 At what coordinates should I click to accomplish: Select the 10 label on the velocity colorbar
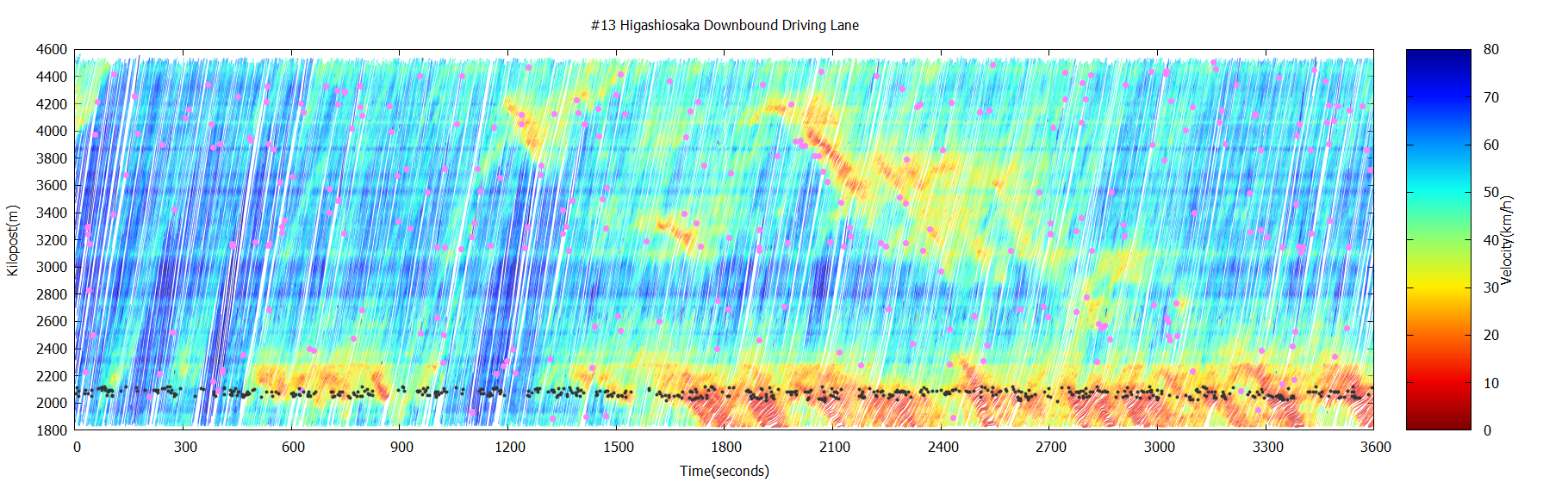click(x=1490, y=383)
